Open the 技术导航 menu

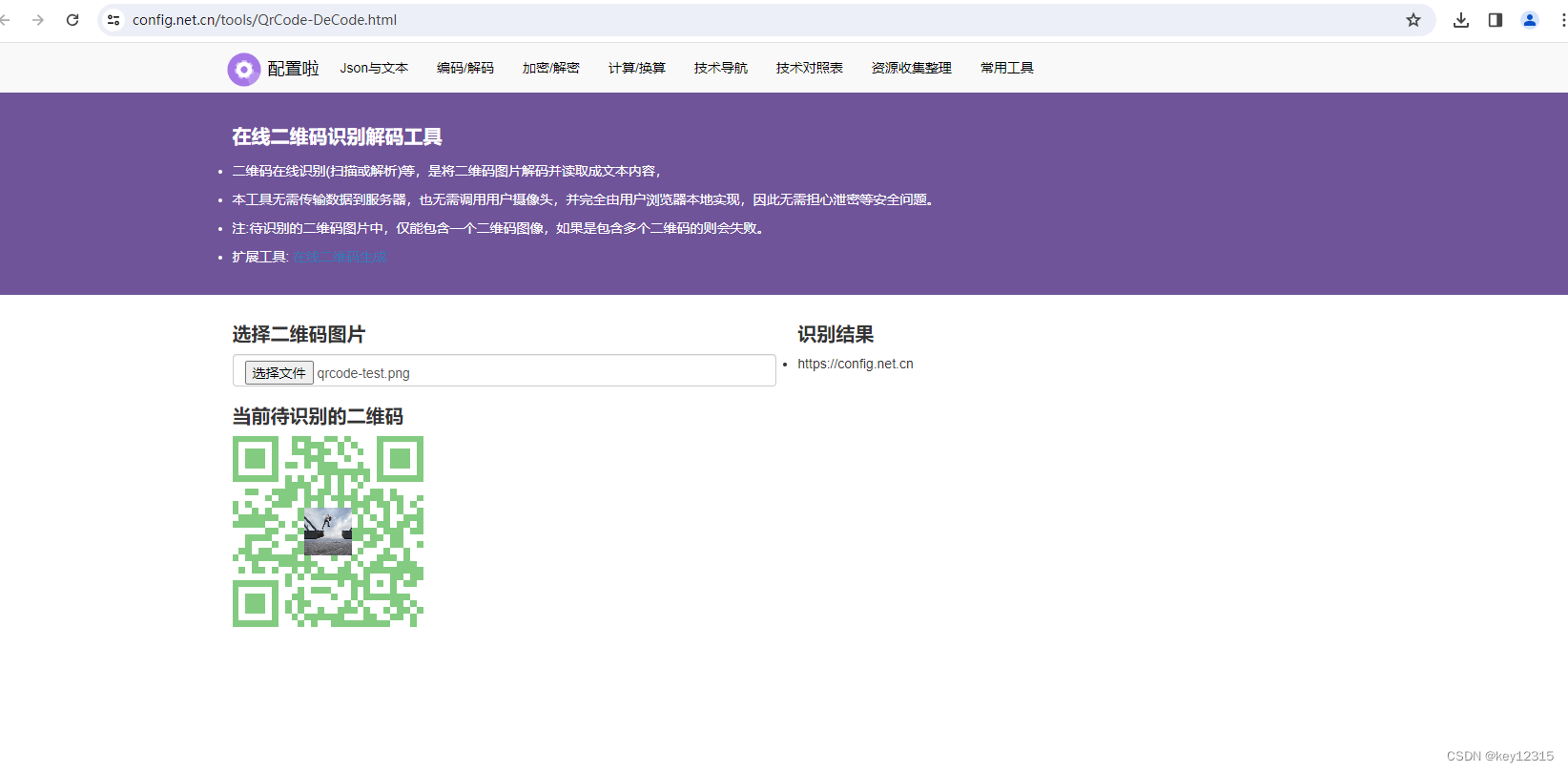coord(721,68)
